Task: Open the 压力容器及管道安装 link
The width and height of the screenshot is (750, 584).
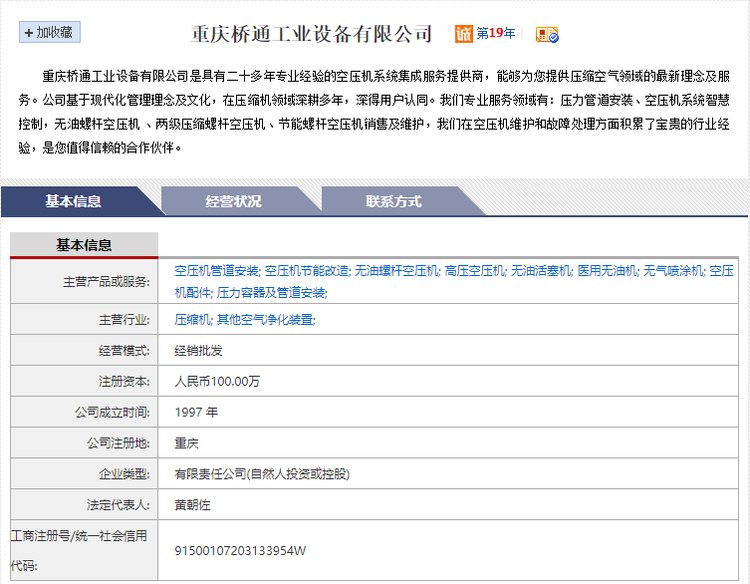Action: [x=272, y=293]
